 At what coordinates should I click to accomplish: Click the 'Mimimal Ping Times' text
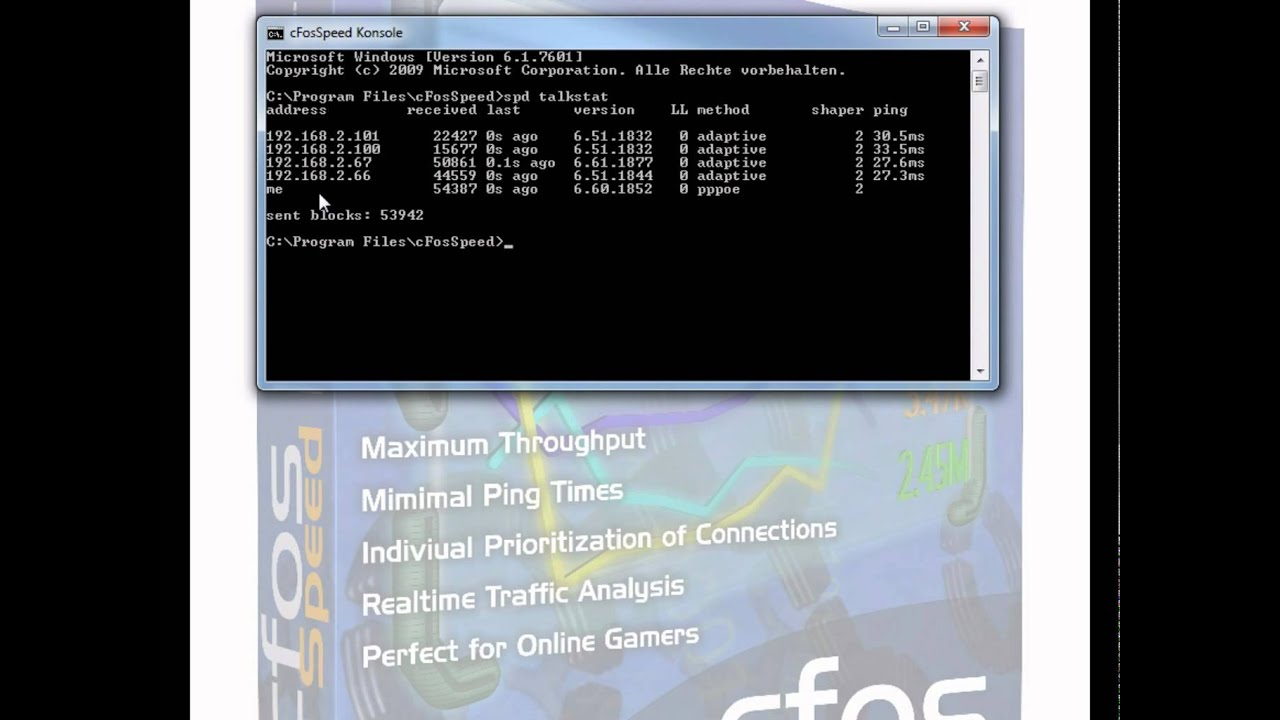click(x=492, y=495)
